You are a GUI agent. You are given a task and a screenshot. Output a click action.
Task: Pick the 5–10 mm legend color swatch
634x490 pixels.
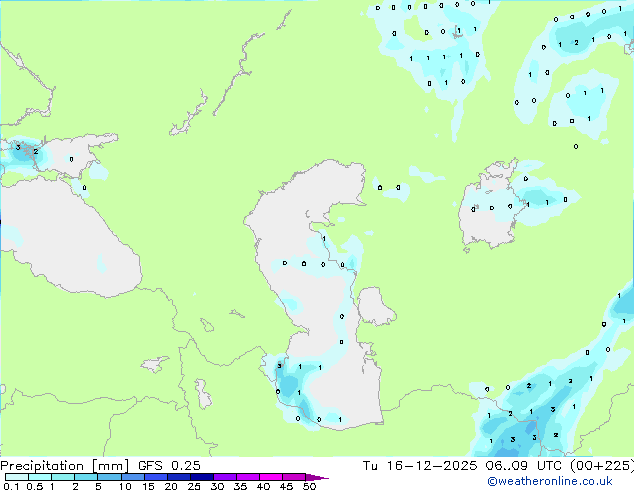tap(109, 477)
